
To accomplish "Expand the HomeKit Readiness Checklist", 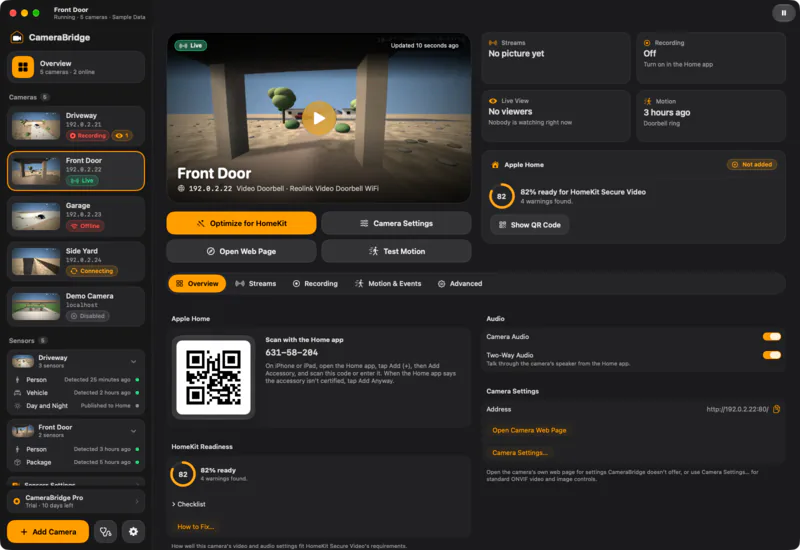I will 188,504.
